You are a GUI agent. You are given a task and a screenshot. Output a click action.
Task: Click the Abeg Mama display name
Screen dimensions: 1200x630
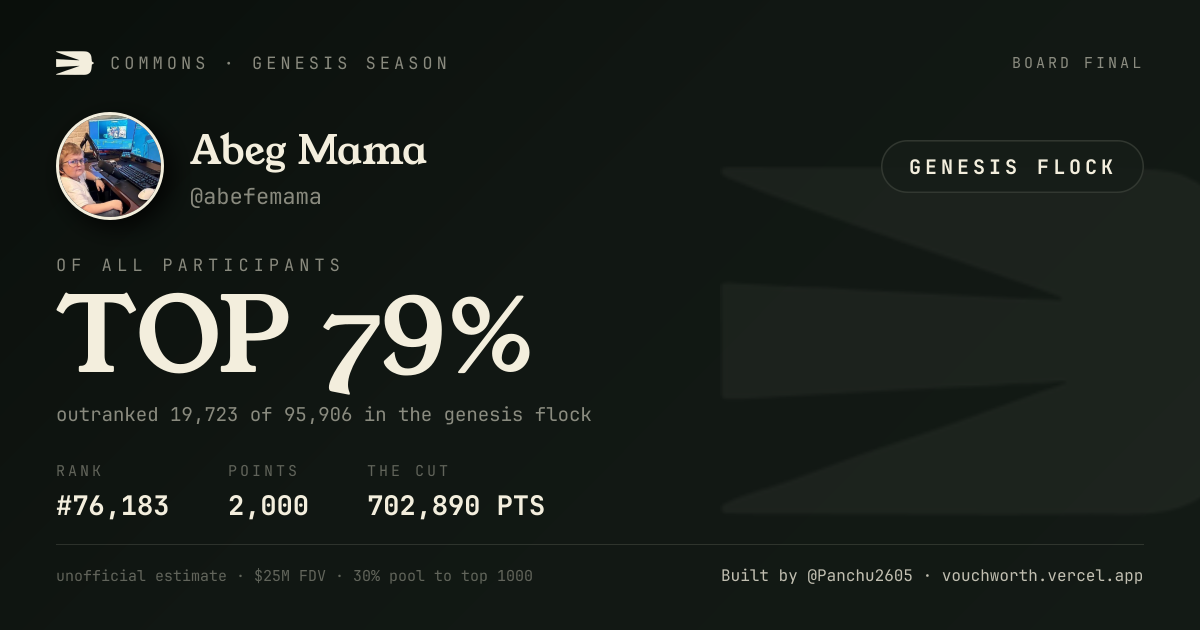coord(308,150)
